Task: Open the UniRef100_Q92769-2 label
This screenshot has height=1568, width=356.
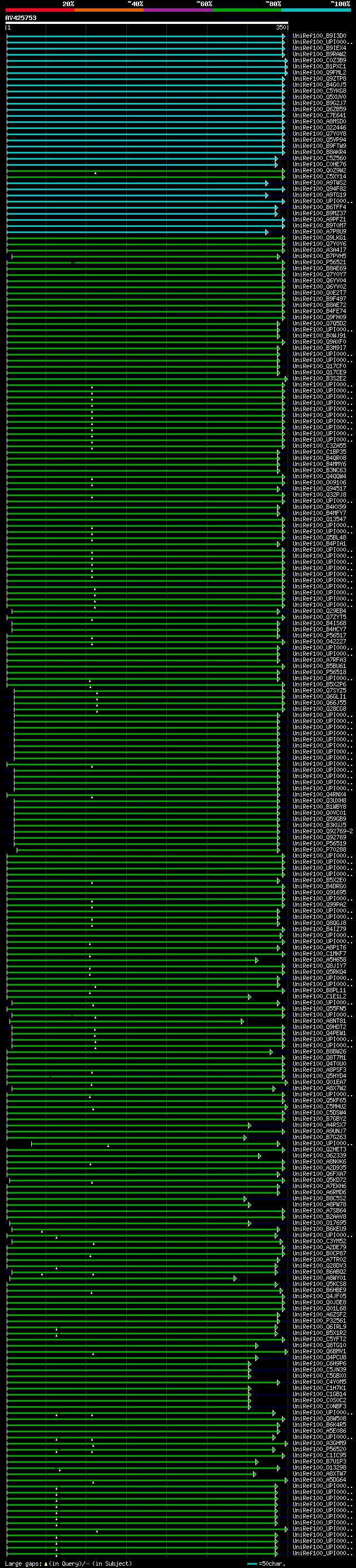Action: click(323, 832)
